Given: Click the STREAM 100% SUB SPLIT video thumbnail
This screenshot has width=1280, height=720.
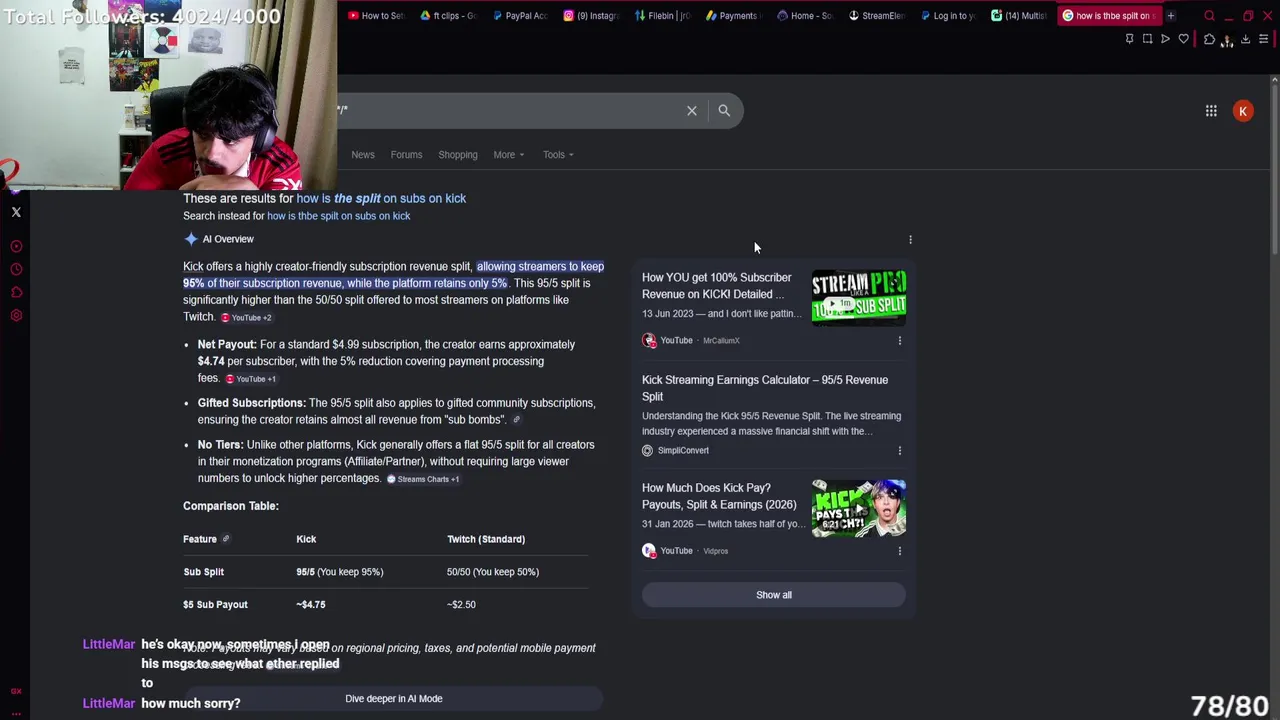Looking at the screenshot, I should coord(858,298).
